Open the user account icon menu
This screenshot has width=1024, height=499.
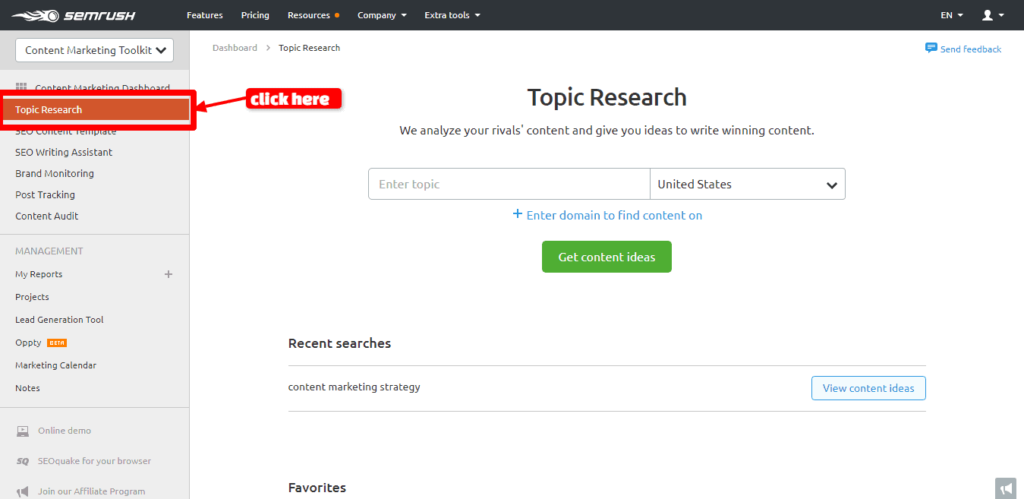[992, 15]
